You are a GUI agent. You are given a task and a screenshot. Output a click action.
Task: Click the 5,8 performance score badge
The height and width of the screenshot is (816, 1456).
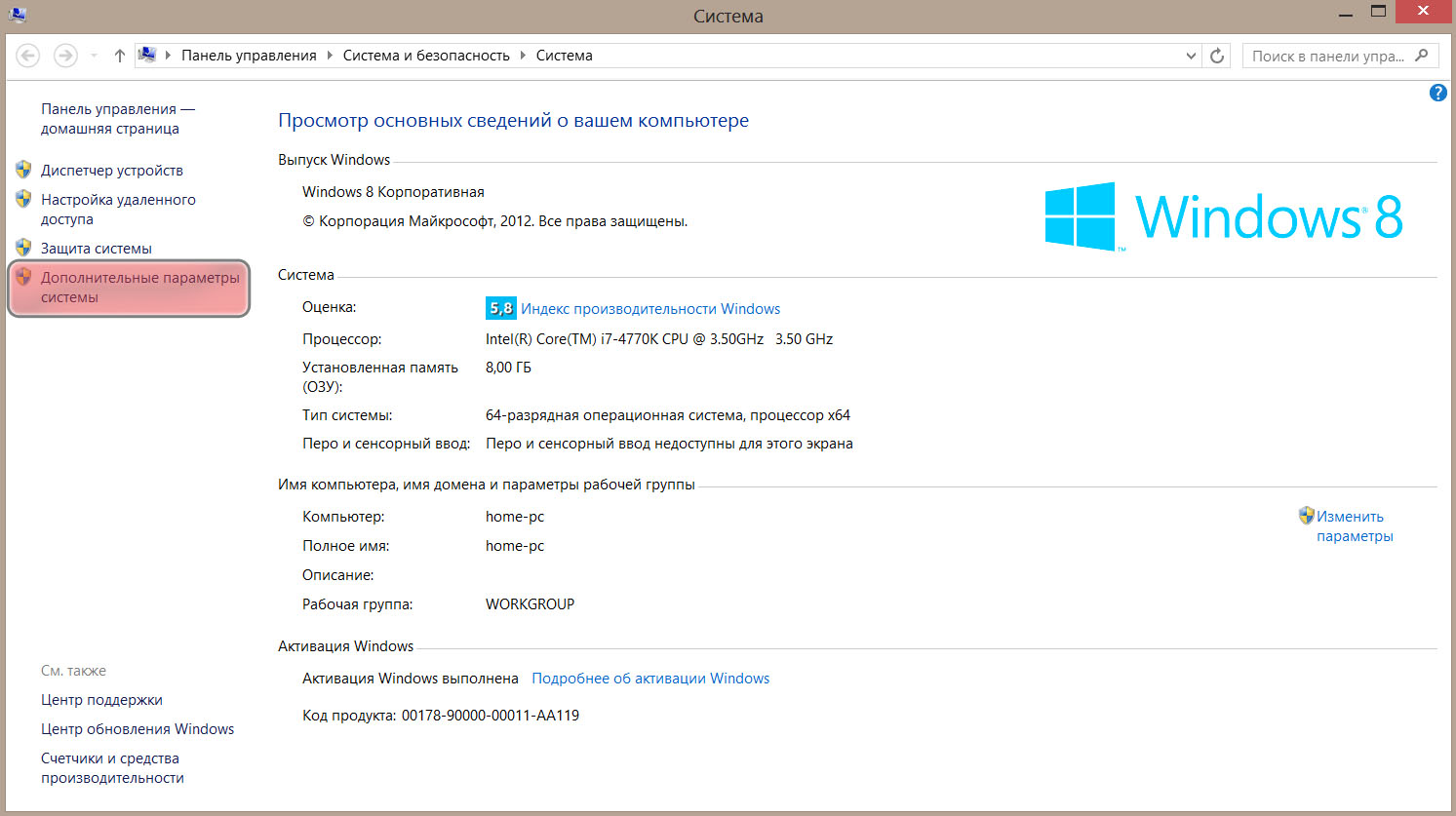(x=500, y=308)
